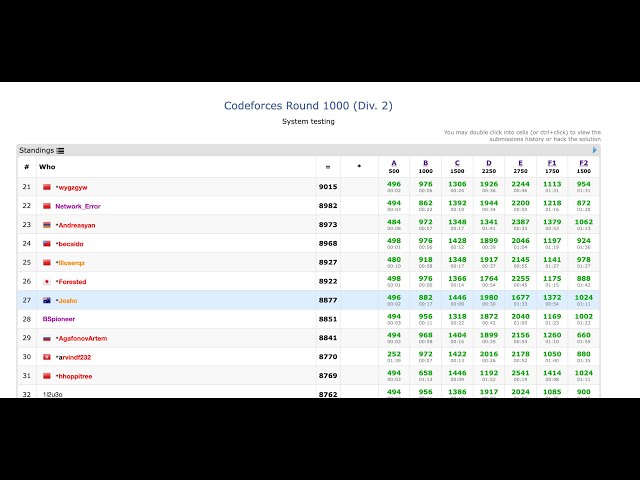The image size is (640, 480).
Task: Click Andreasyan's problem E cell 2387
Action: pyautogui.click(x=520, y=222)
